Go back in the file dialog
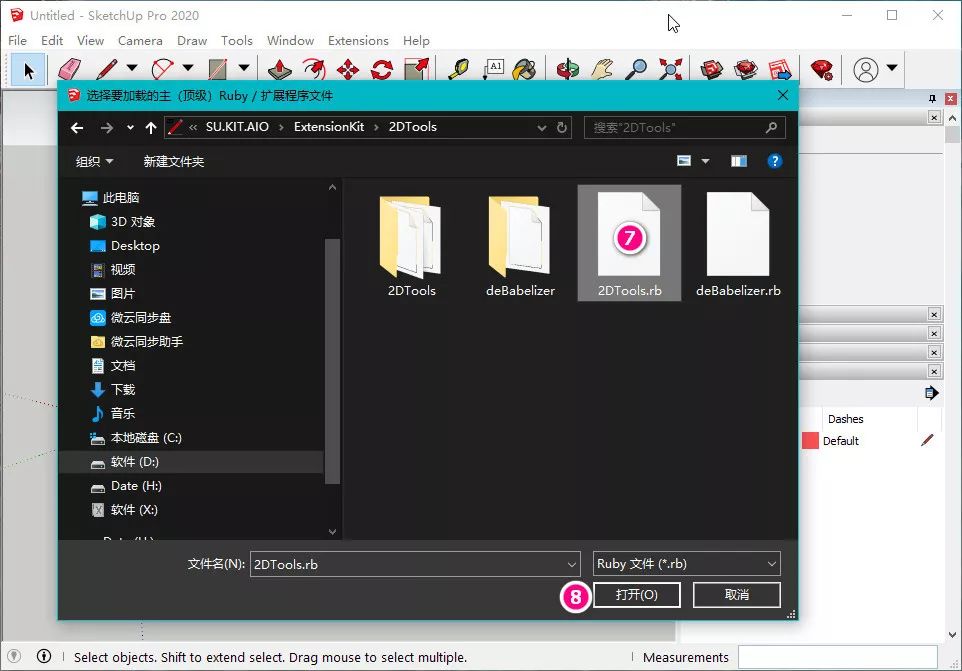 77,128
